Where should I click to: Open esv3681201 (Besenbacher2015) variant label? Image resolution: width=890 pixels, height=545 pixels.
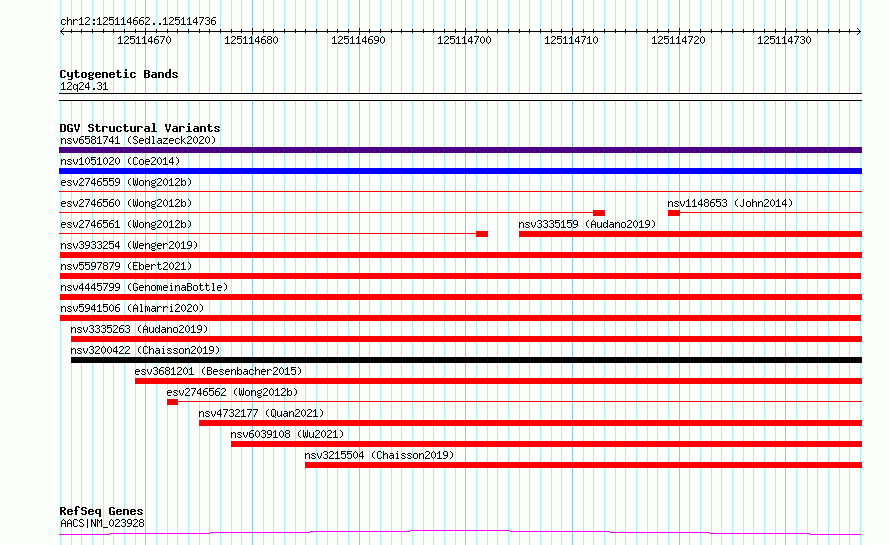[218, 371]
